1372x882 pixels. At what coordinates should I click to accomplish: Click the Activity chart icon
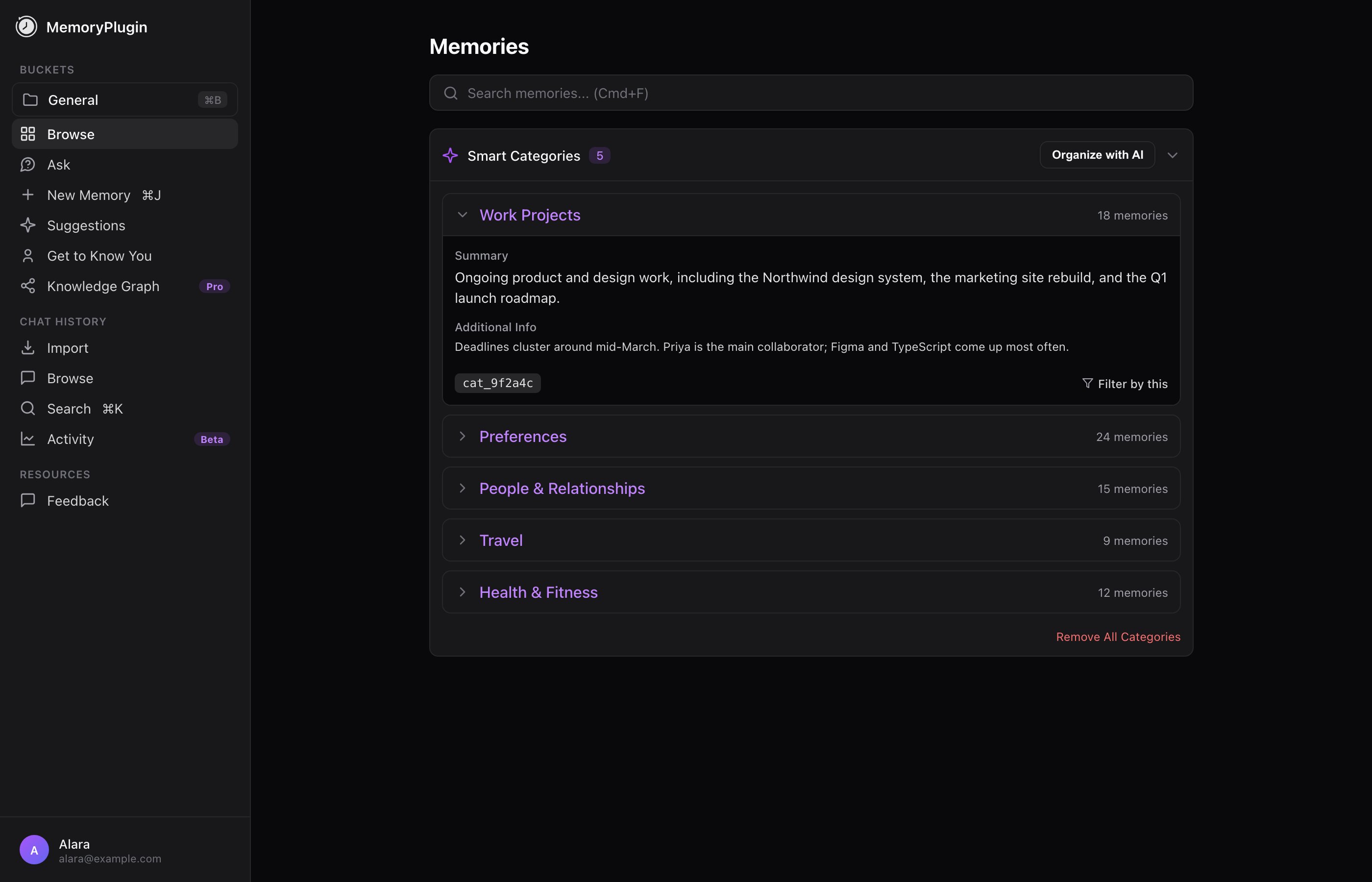pos(28,439)
